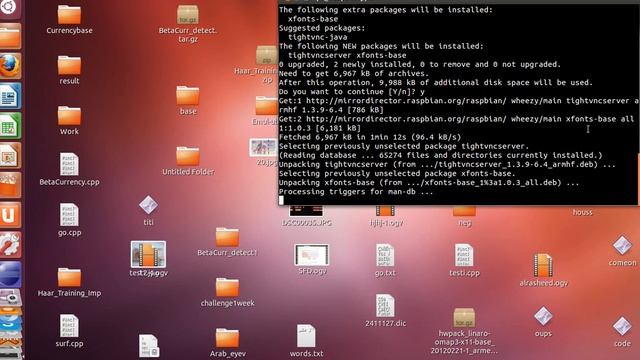The image size is (640, 360).
Task: Click the houss label on desktop
Action: [x=582, y=212]
